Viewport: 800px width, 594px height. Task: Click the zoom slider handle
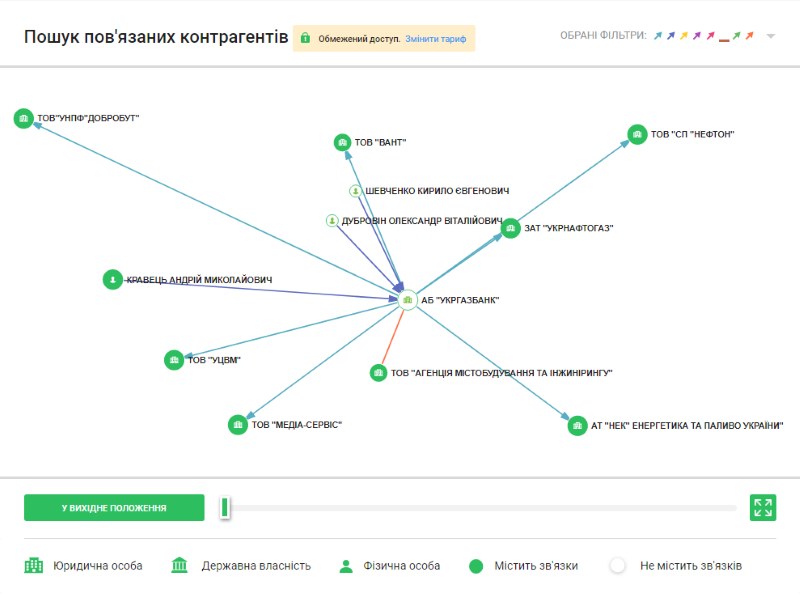pyautogui.click(x=224, y=508)
